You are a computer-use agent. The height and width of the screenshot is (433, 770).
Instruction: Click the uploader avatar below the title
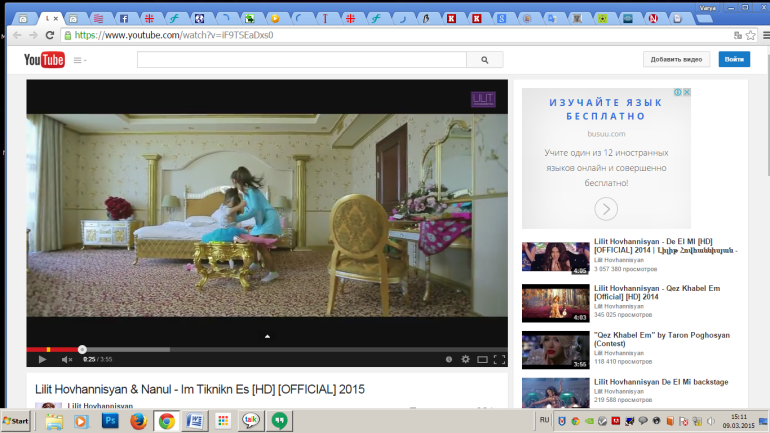[x=48, y=406]
